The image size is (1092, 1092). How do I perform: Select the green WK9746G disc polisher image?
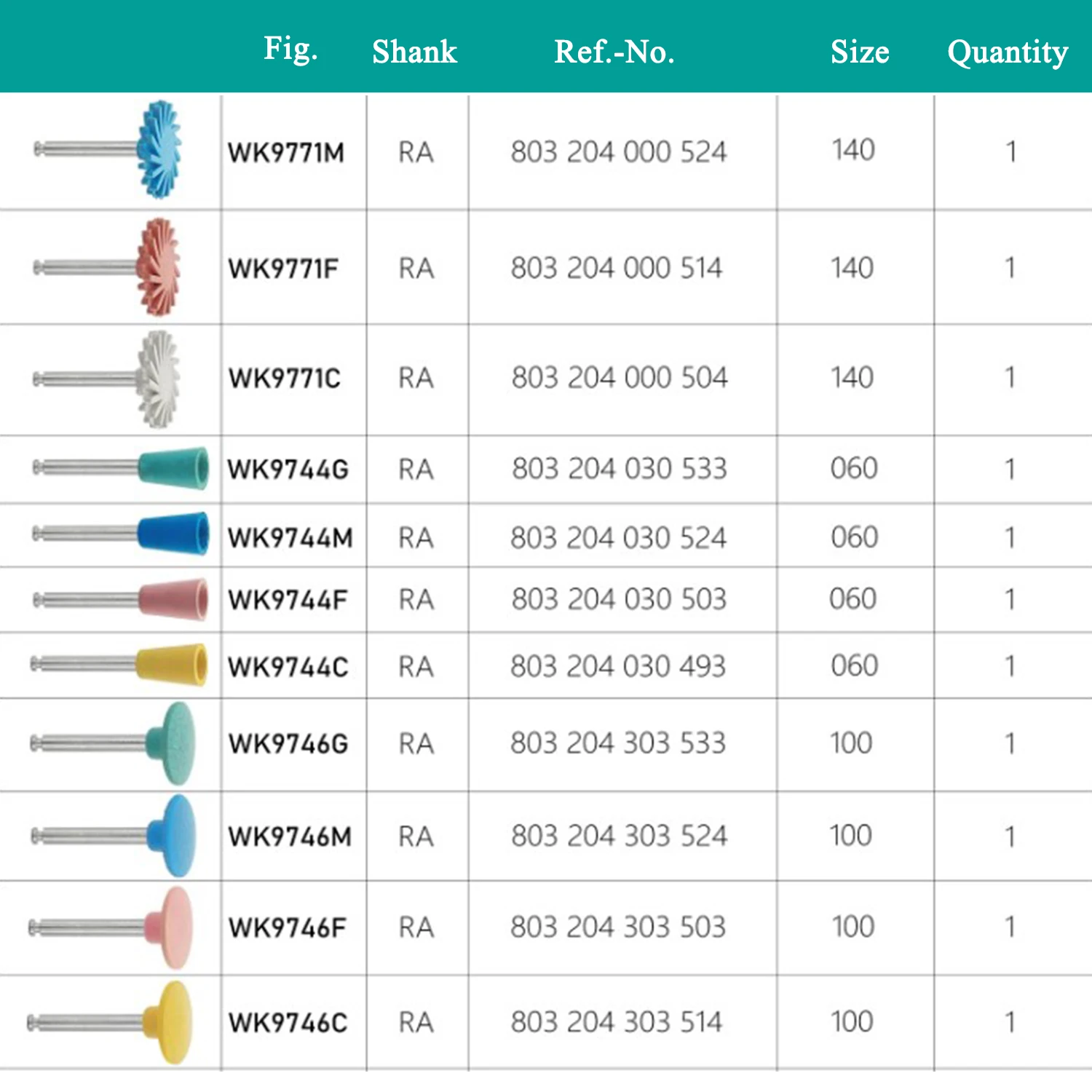(x=172, y=743)
